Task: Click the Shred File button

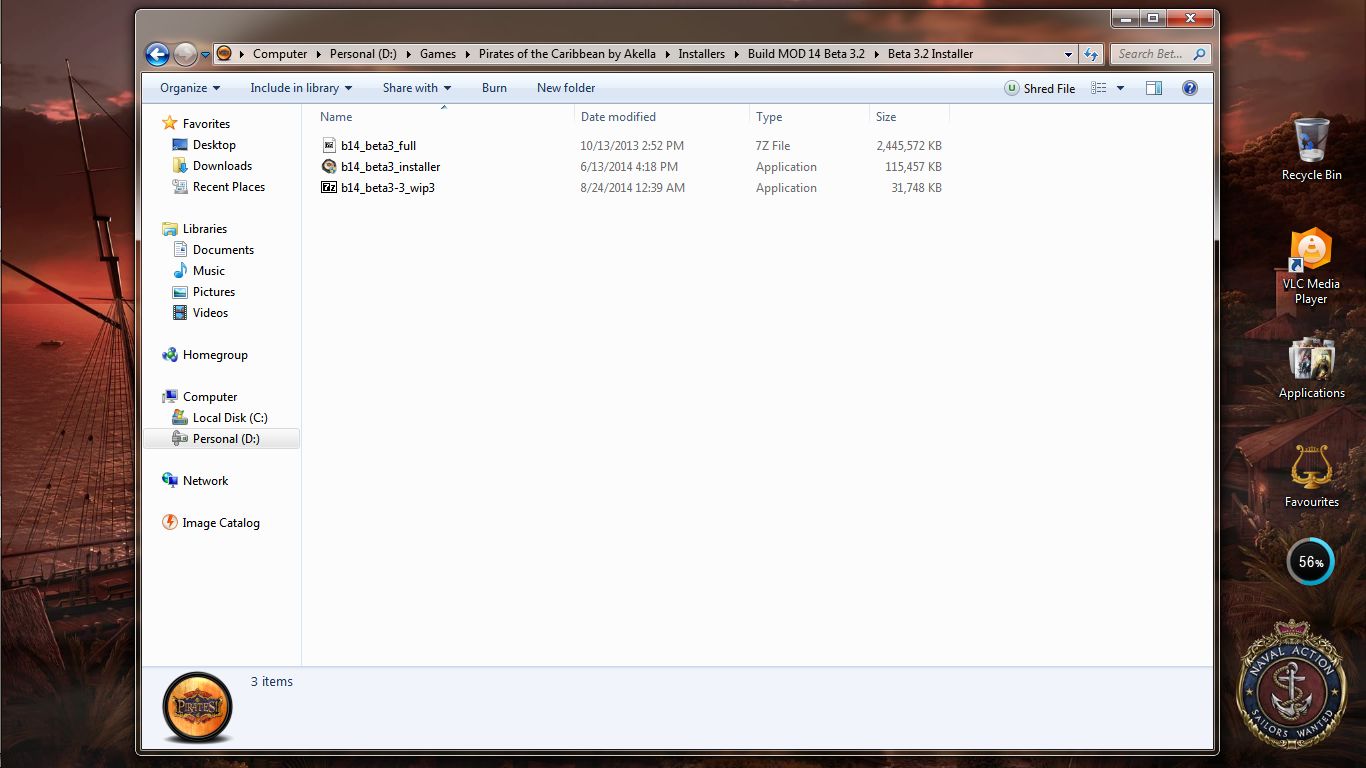Action: pos(1040,88)
